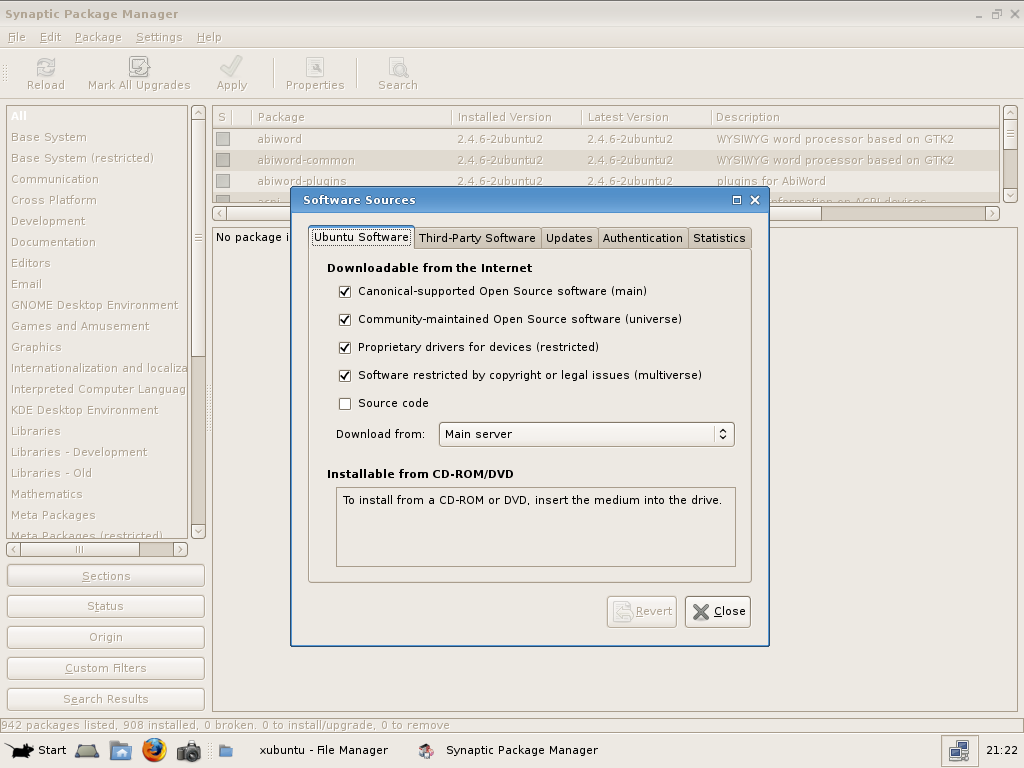The image size is (1024, 768).
Task: Select Games and Amusement category
Action: point(97,326)
